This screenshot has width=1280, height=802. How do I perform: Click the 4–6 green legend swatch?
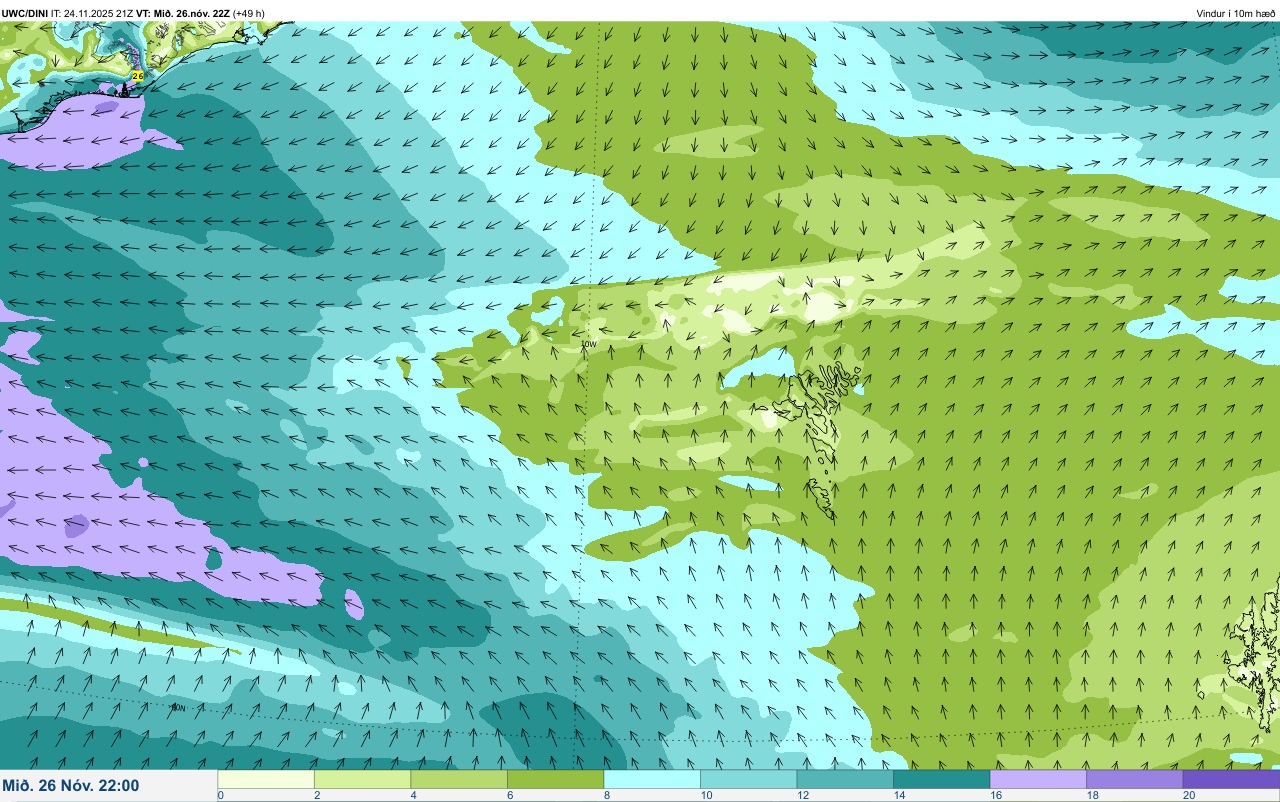pyautogui.click(x=459, y=779)
